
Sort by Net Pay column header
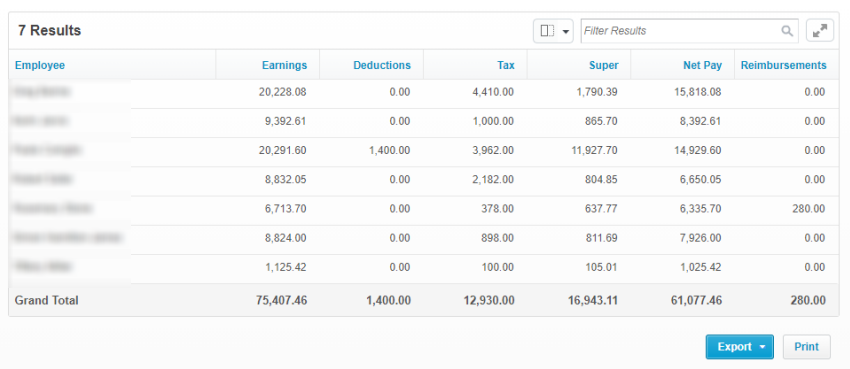[703, 65]
